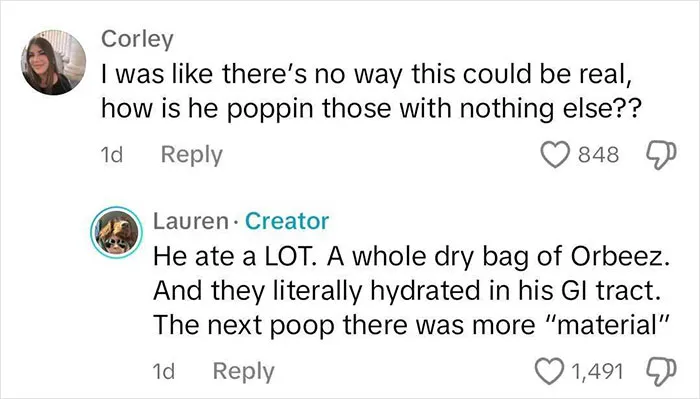Dislike Corley's comment with thumbs-down icon
This screenshot has width=700, height=399.
pyautogui.click(x=662, y=155)
